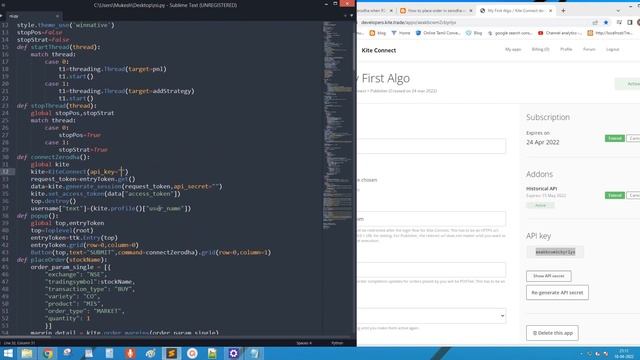Click the postback URL input field
This screenshot has width=640, height=360.
click(431, 270)
